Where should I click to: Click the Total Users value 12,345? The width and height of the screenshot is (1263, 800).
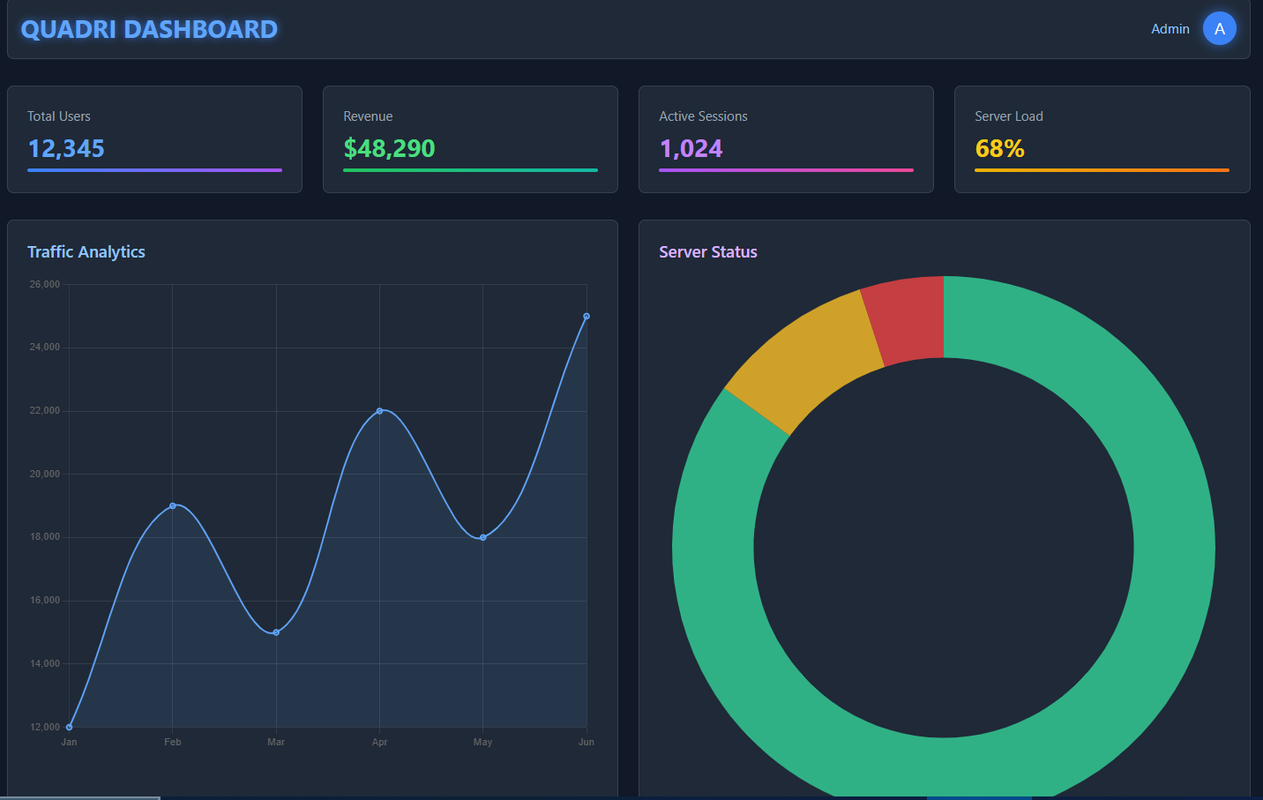point(66,148)
